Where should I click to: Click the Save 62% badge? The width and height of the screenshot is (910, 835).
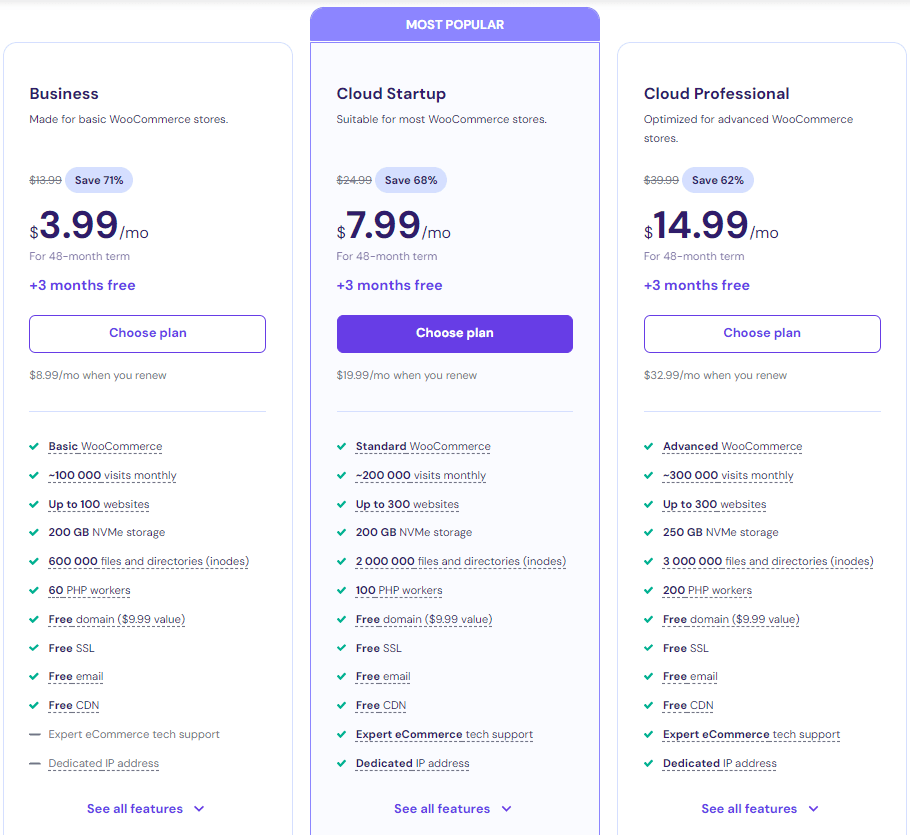pyautogui.click(x=717, y=180)
